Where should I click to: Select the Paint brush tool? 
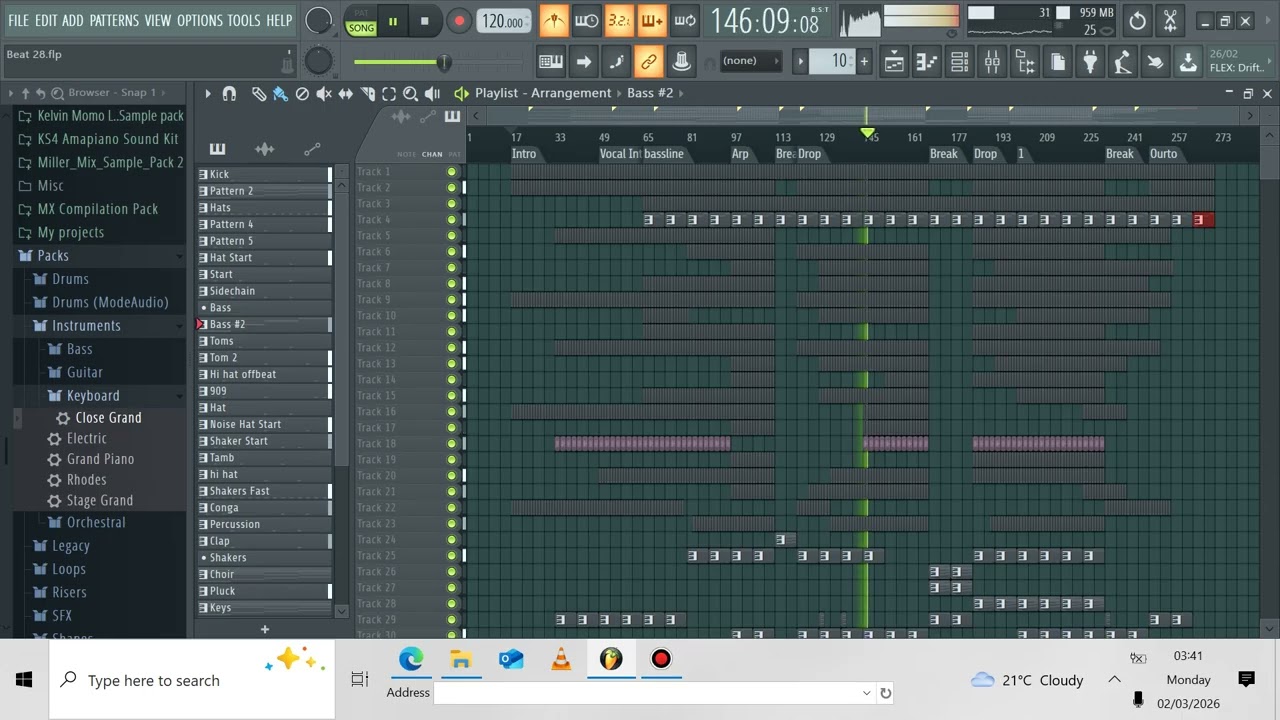pyautogui.click(x=280, y=93)
